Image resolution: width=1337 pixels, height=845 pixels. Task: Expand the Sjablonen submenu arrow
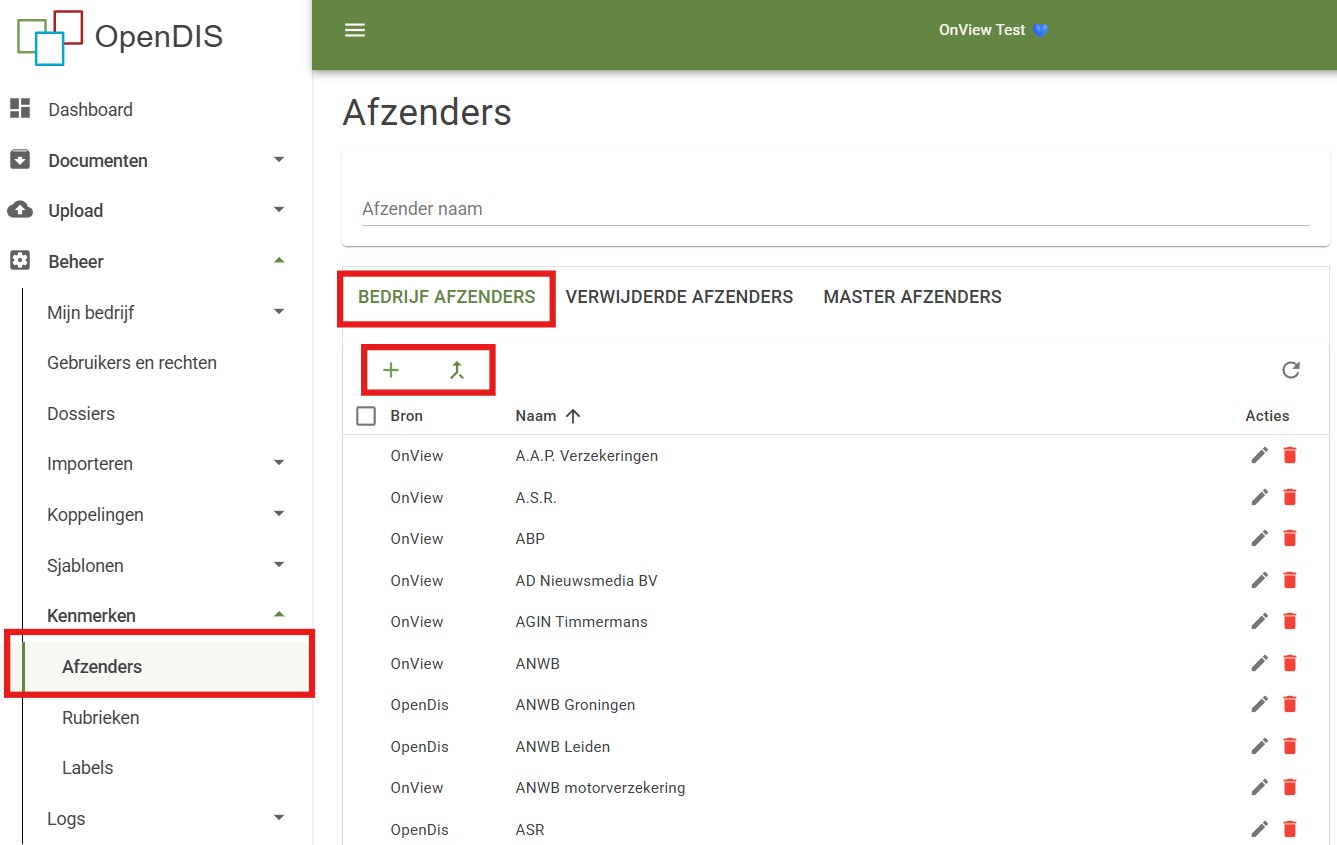(x=279, y=565)
